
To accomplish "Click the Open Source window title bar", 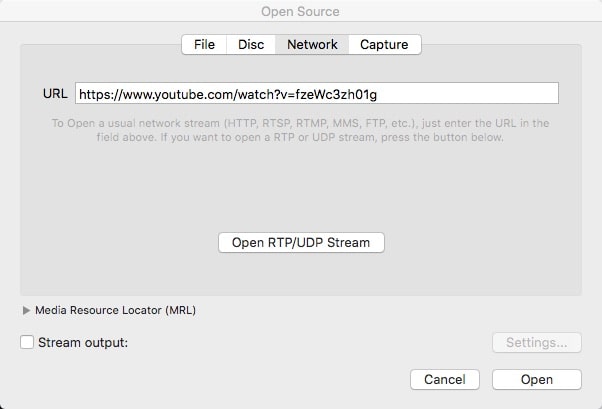I will coord(301,12).
